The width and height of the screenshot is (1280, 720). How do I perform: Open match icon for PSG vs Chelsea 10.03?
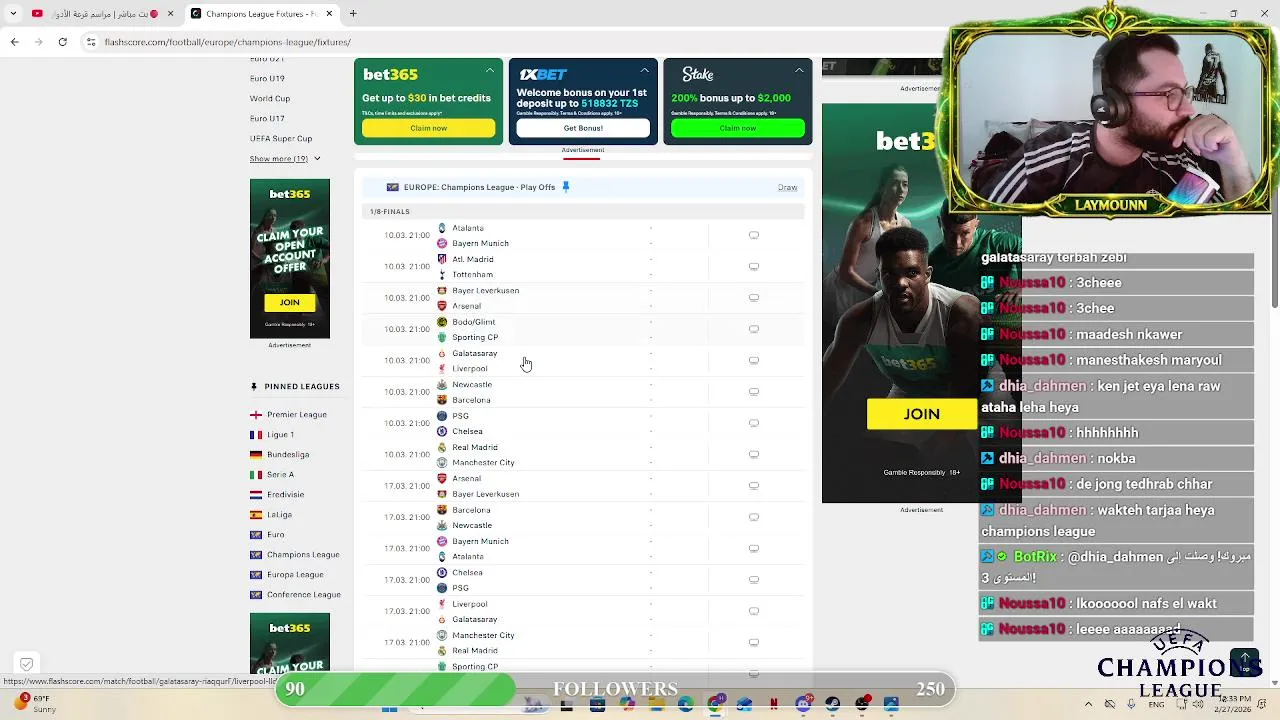pos(754,423)
